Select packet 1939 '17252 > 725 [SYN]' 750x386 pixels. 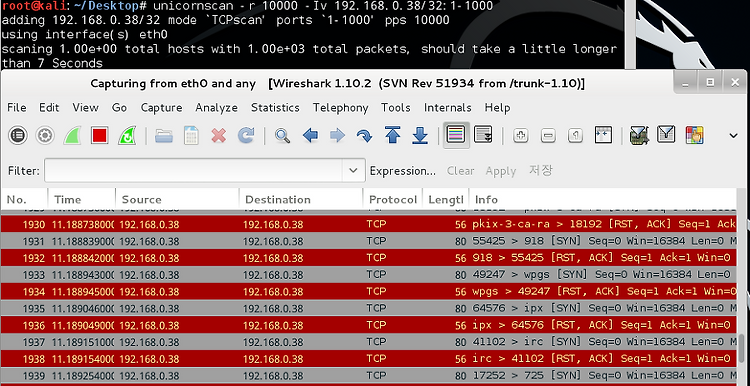[369, 375]
